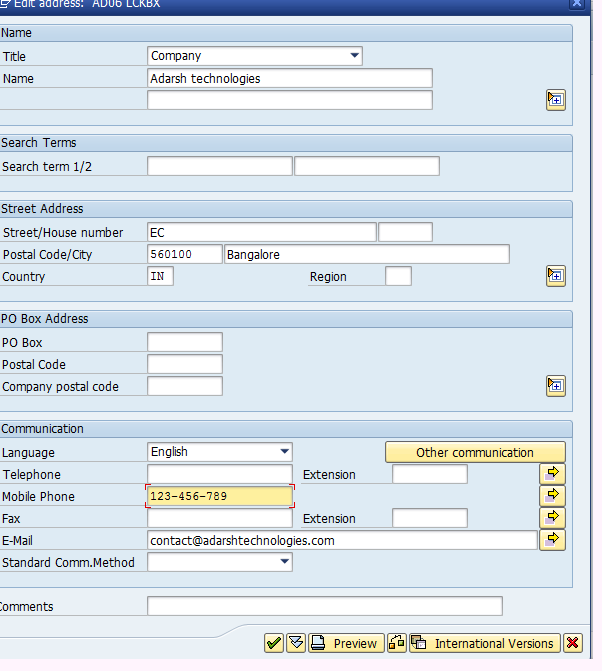Click the first Search term field

[x=219, y=166]
